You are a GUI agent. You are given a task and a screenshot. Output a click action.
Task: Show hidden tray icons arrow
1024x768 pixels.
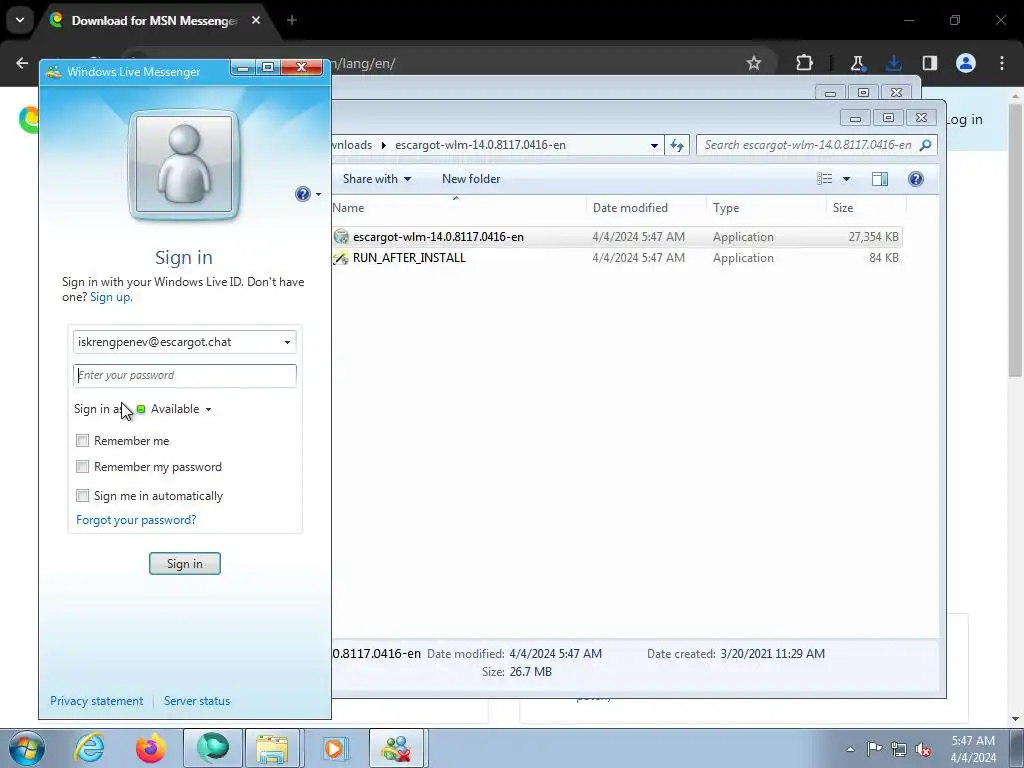(850, 749)
